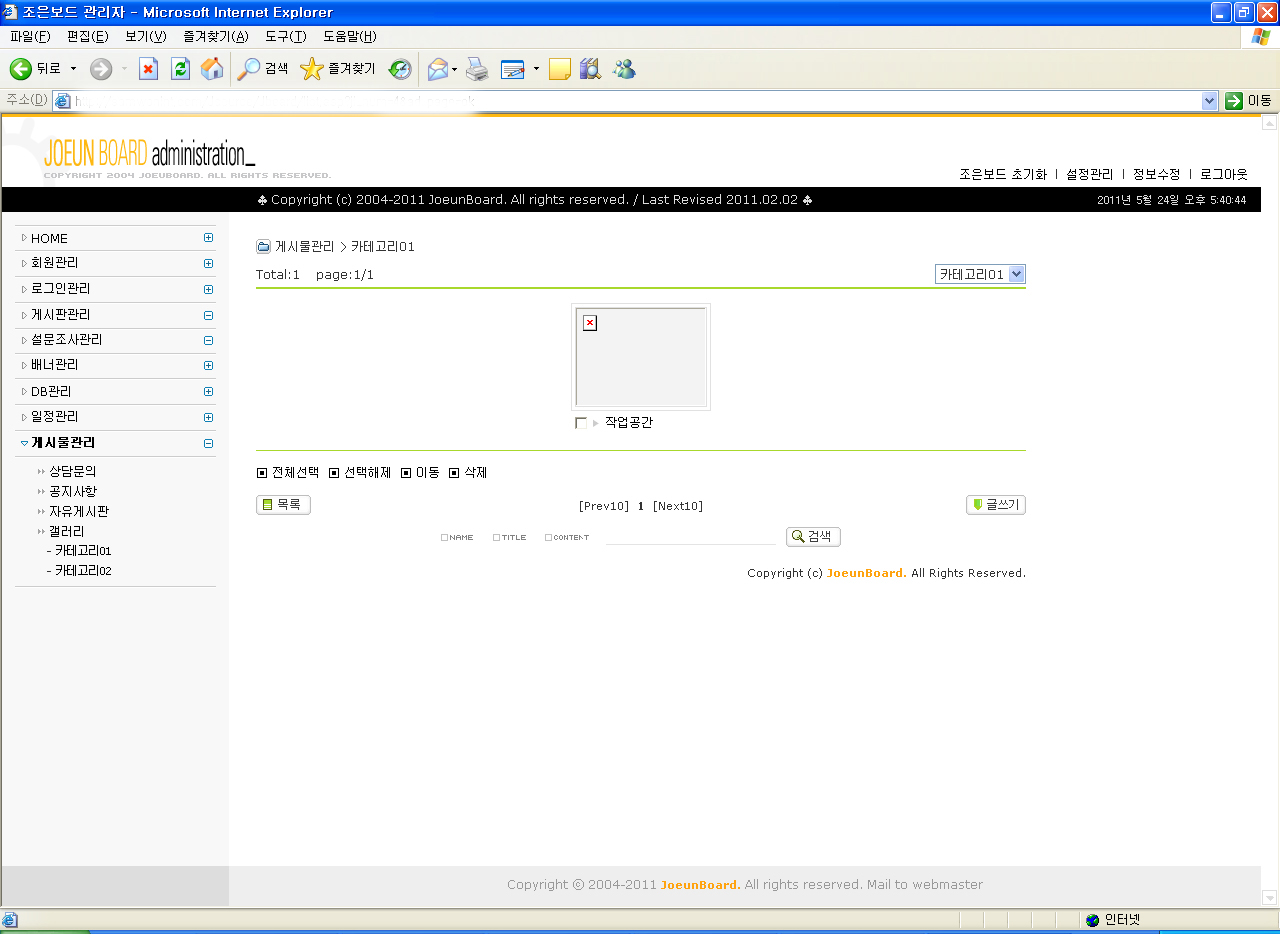This screenshot has width=1280, height=934.
Task: Click the Messenger people icon
Action: [624, 69]
